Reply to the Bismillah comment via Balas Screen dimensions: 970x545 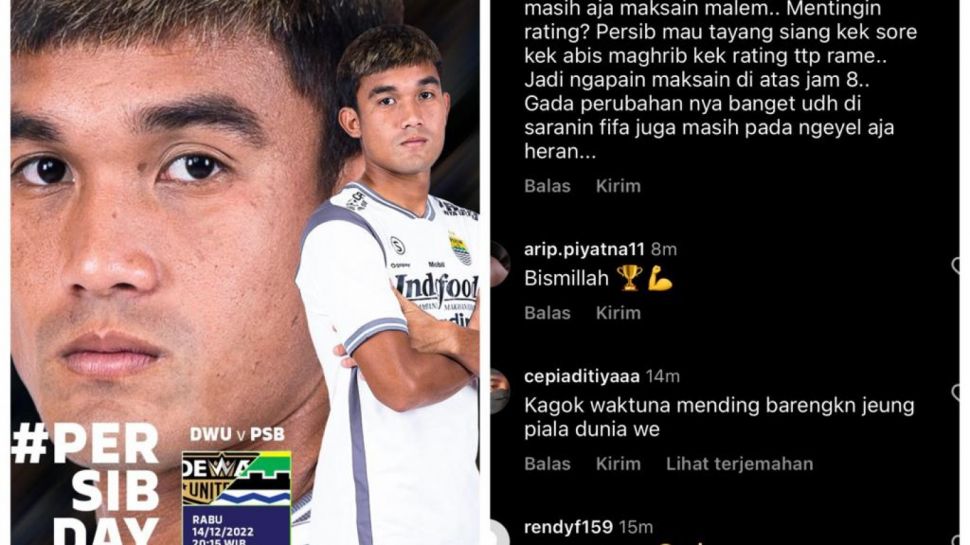(x=547, y=312)
